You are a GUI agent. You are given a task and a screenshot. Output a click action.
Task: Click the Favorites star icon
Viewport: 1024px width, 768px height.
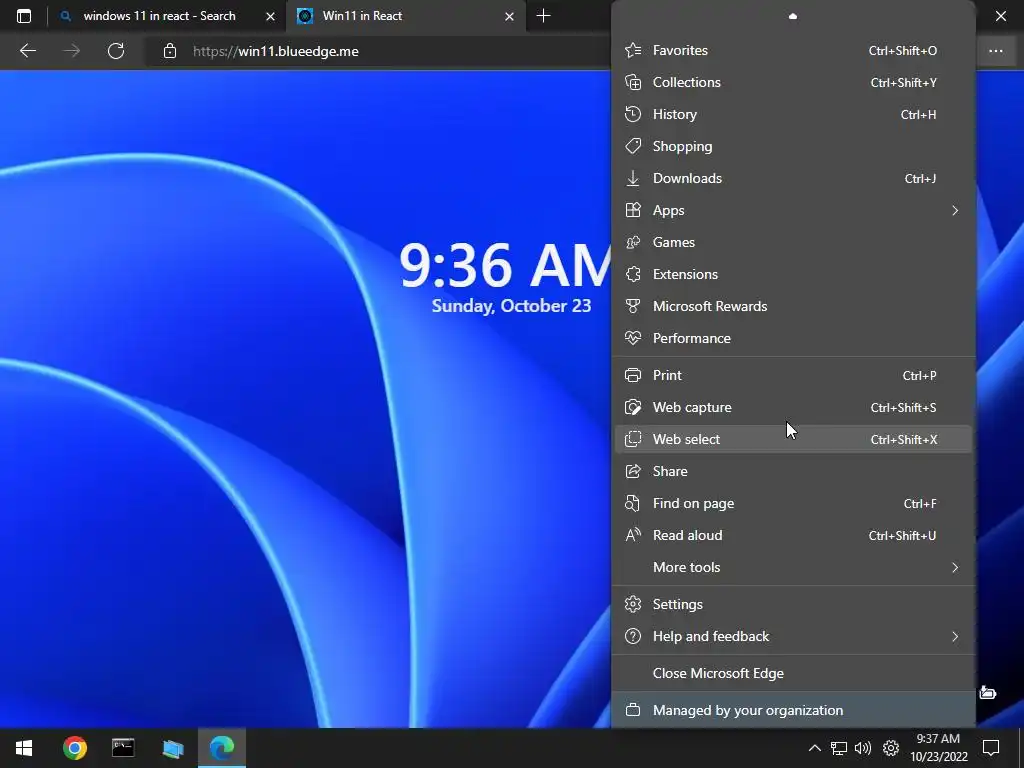point(633,50)
